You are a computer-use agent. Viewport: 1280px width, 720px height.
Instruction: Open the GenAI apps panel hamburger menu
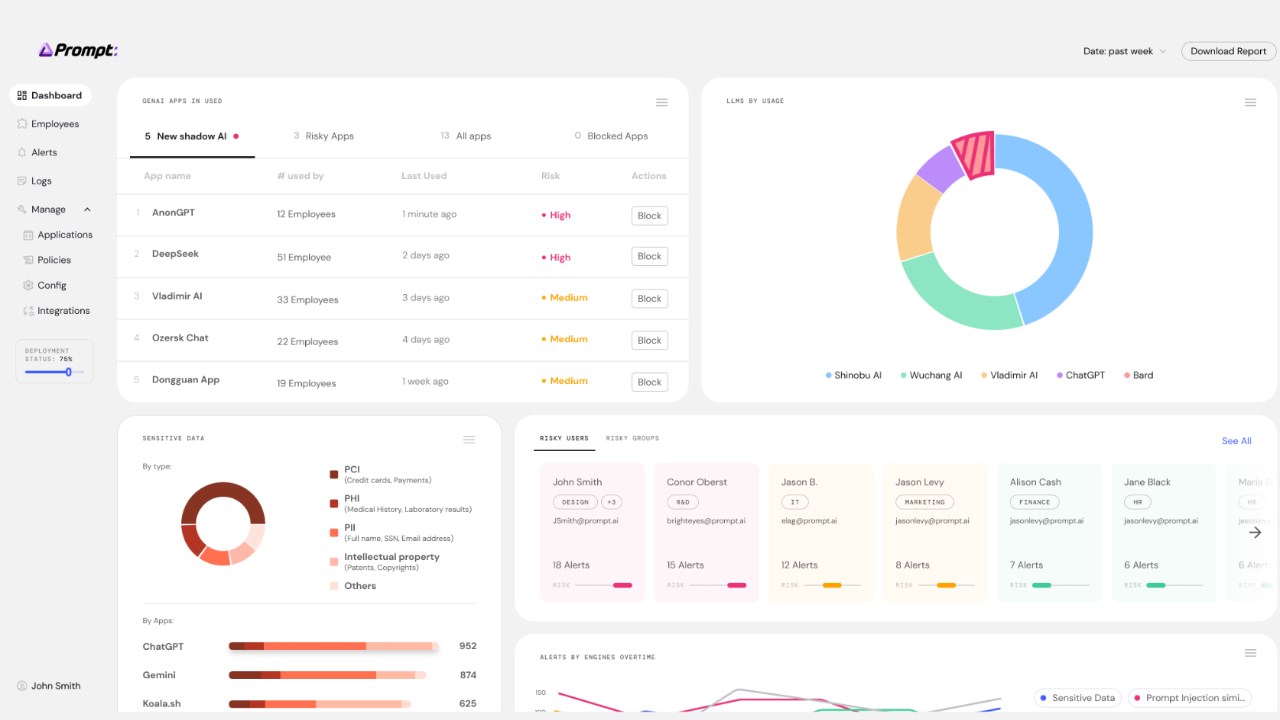point(661,102)
